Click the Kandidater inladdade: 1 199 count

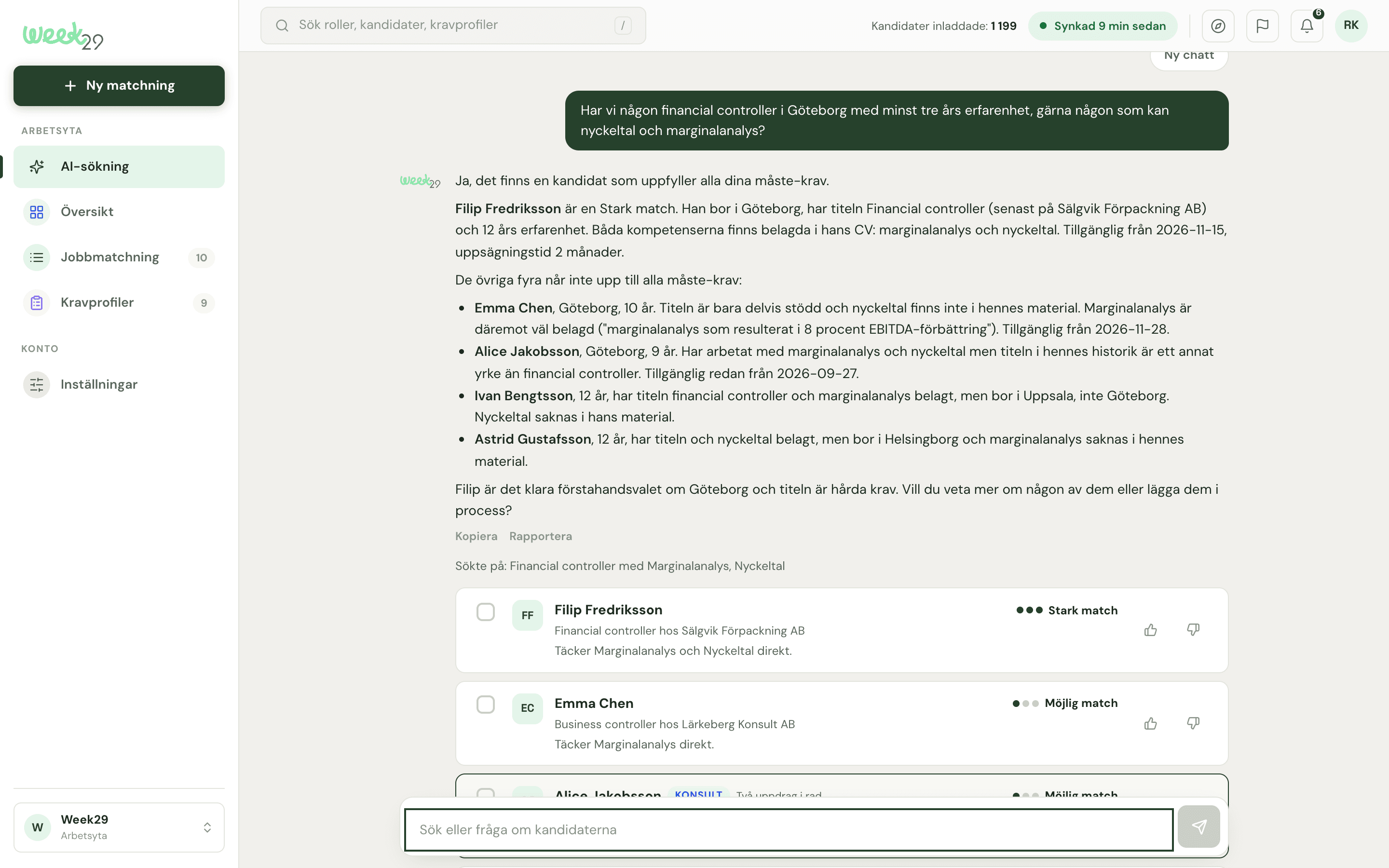coord(943,26)
